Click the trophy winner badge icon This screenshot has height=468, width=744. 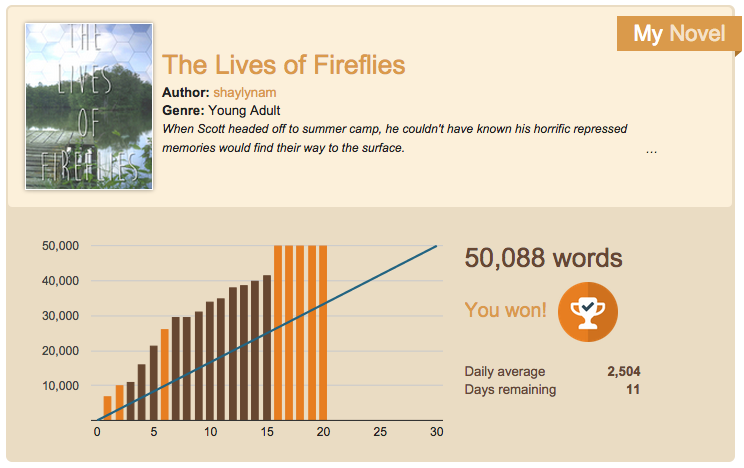[x=588, y=310]
